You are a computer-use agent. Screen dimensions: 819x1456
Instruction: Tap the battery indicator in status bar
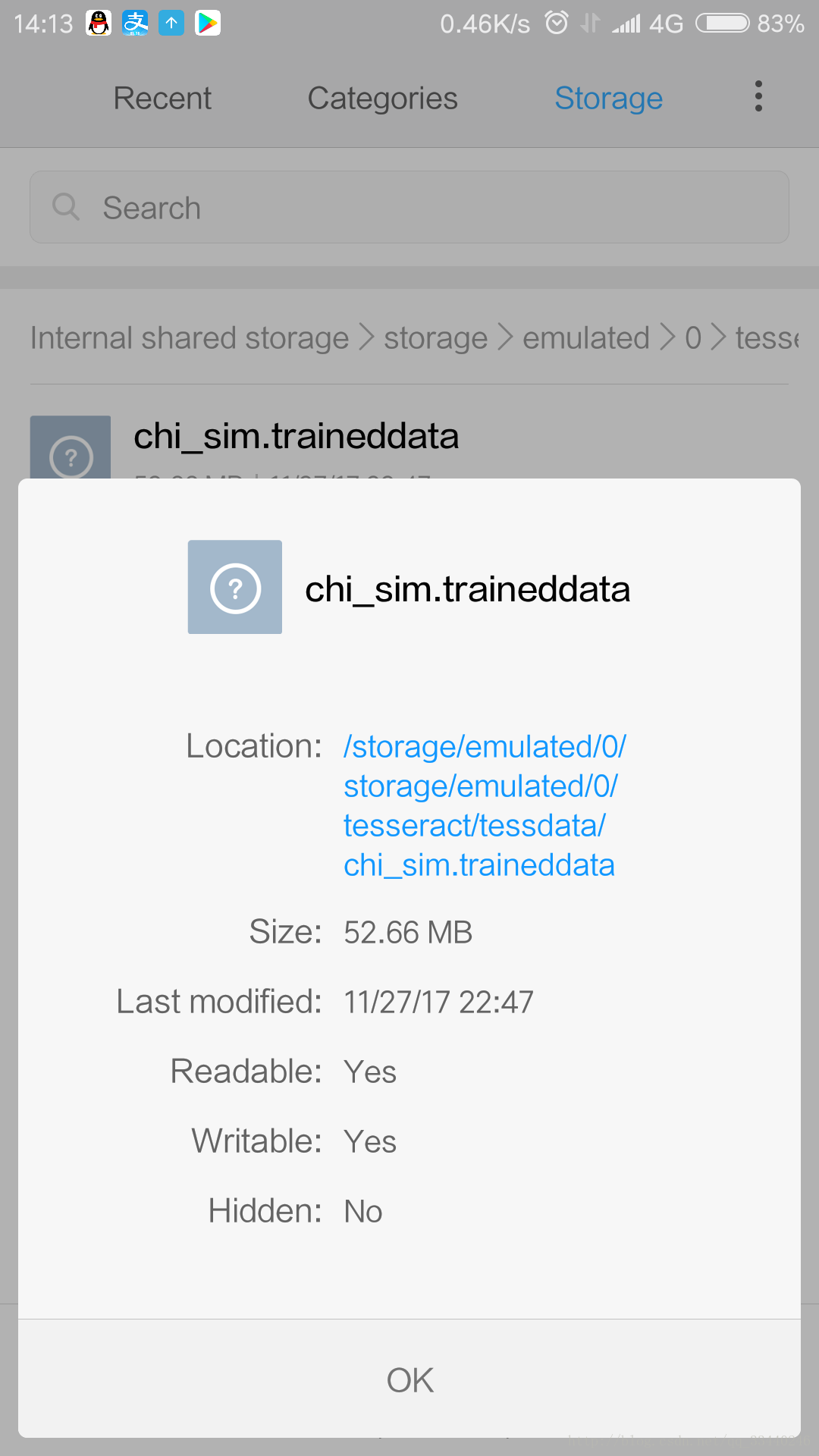coord(722,24)
